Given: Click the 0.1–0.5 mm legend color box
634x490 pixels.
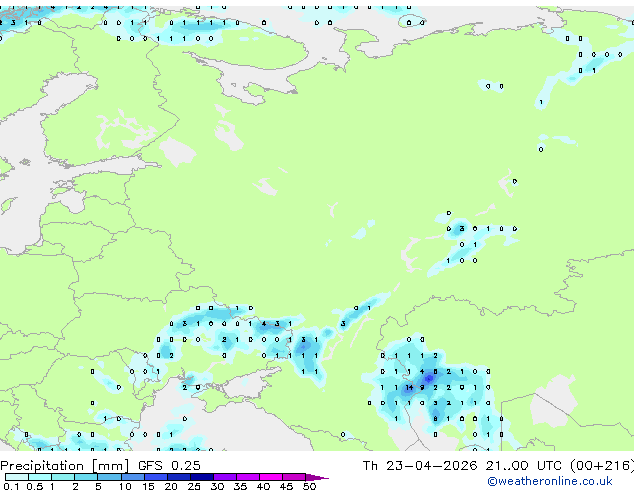Looking at the screenshot, I should click(x=17, y=477).
